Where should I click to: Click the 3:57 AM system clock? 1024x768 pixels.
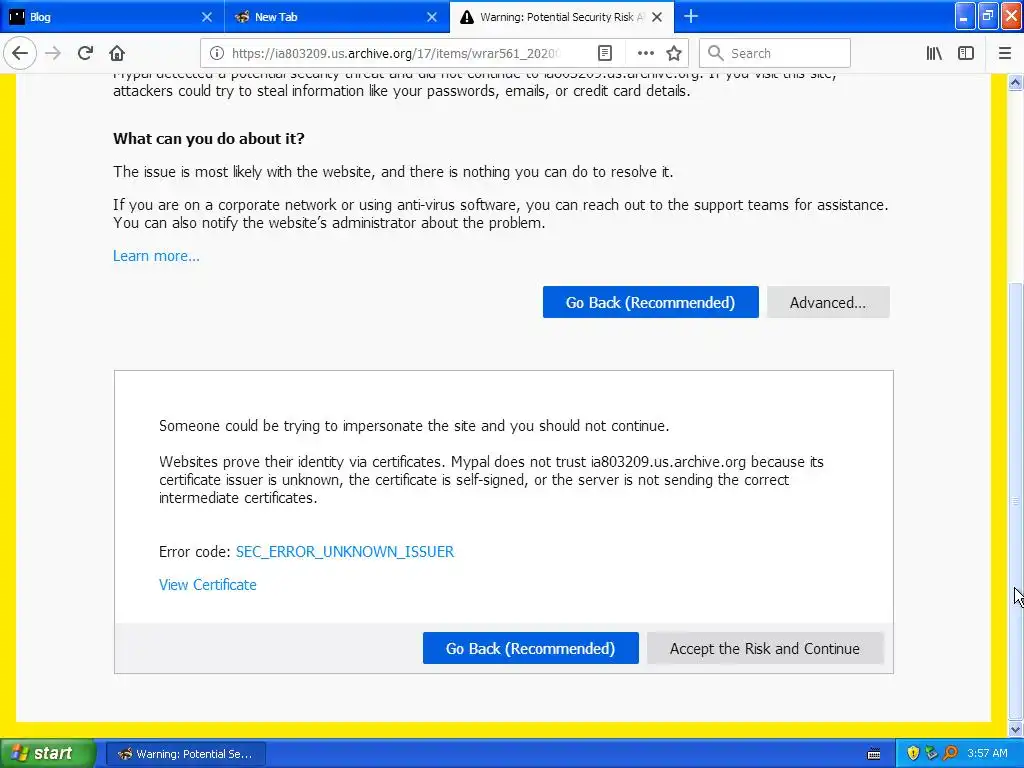(987, 754)
